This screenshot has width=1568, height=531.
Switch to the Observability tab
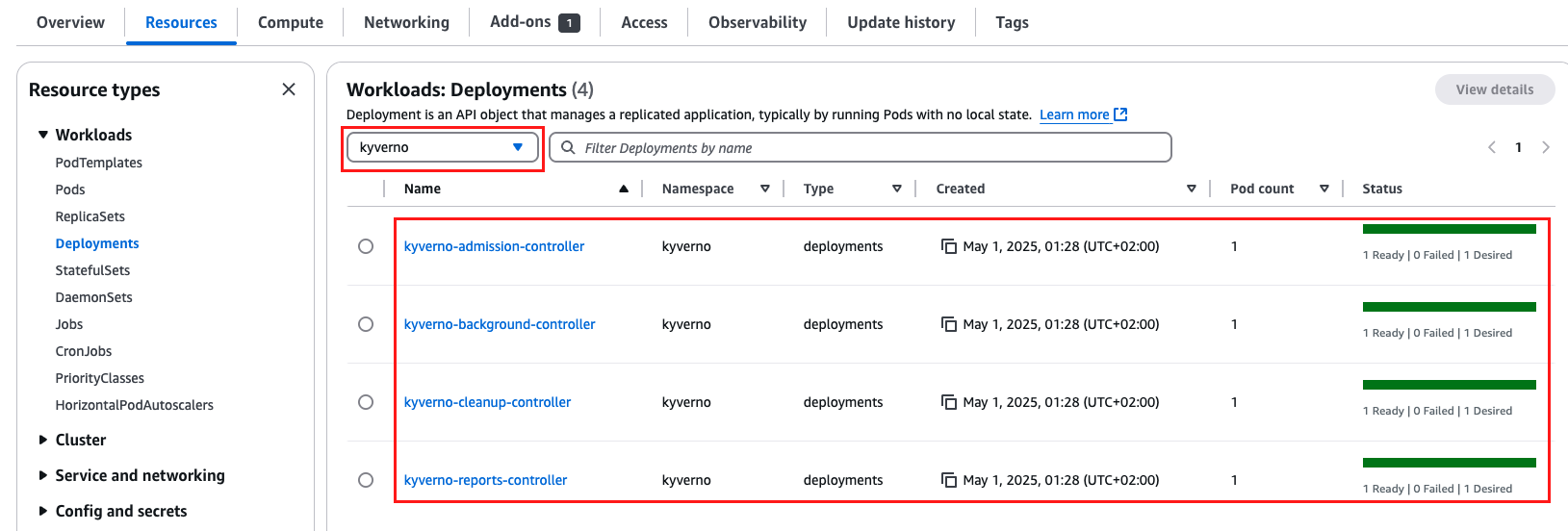(x=758, y=22)
